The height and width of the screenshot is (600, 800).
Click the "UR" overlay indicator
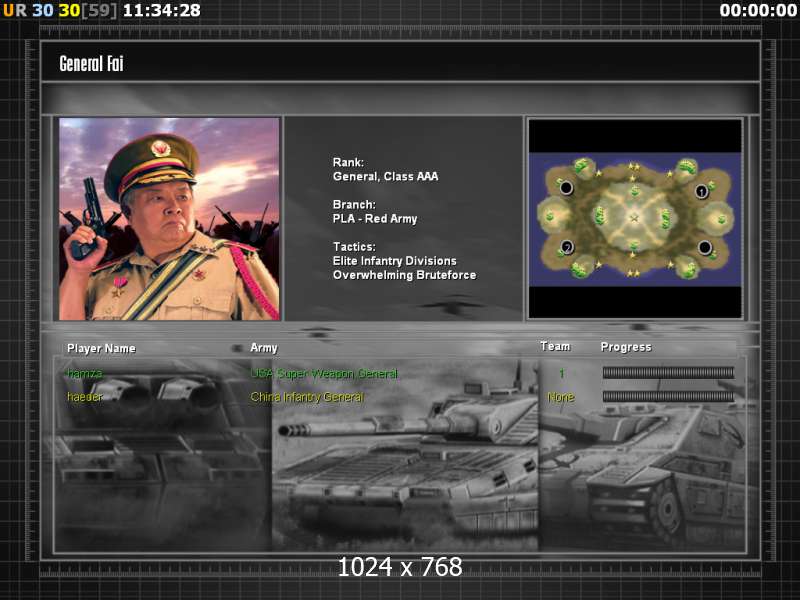pos(15,10)
